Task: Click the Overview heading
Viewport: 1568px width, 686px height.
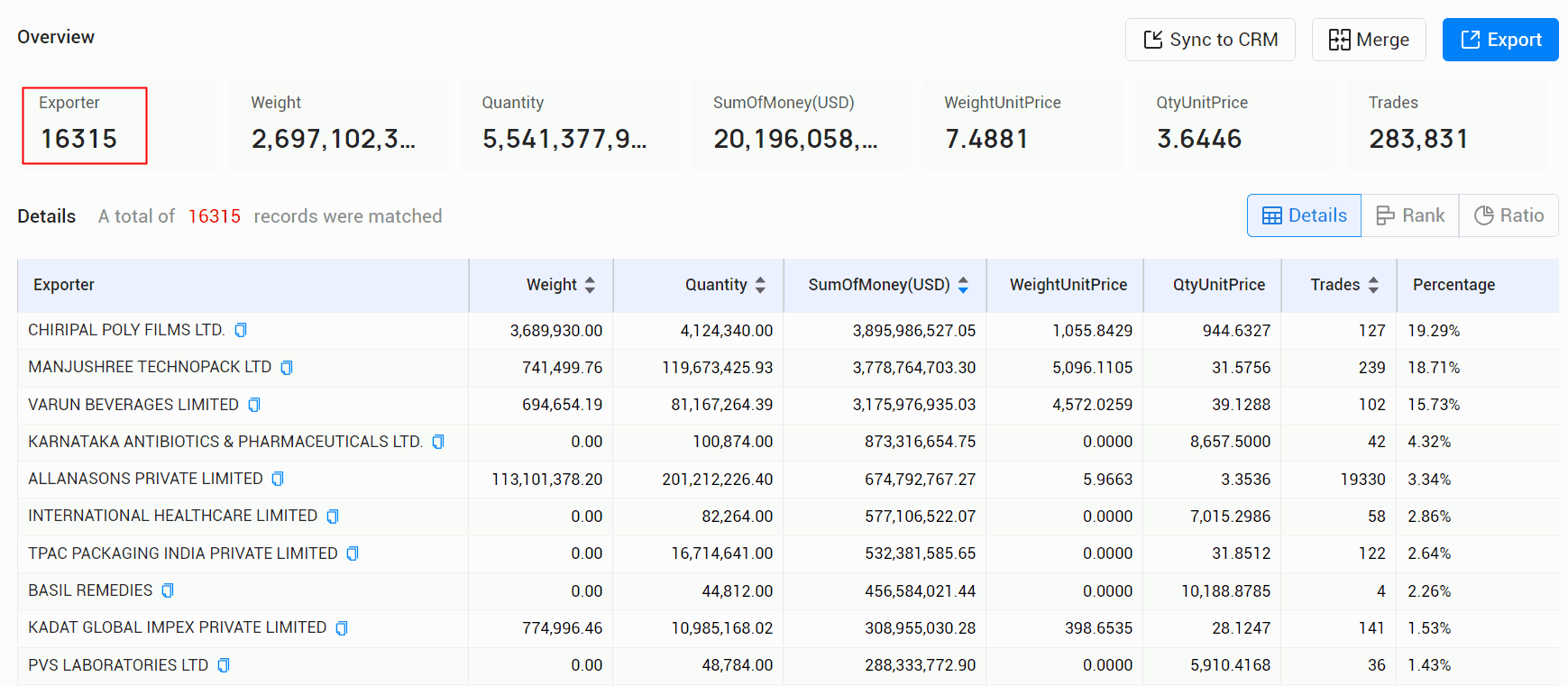Action: [56, 37]
